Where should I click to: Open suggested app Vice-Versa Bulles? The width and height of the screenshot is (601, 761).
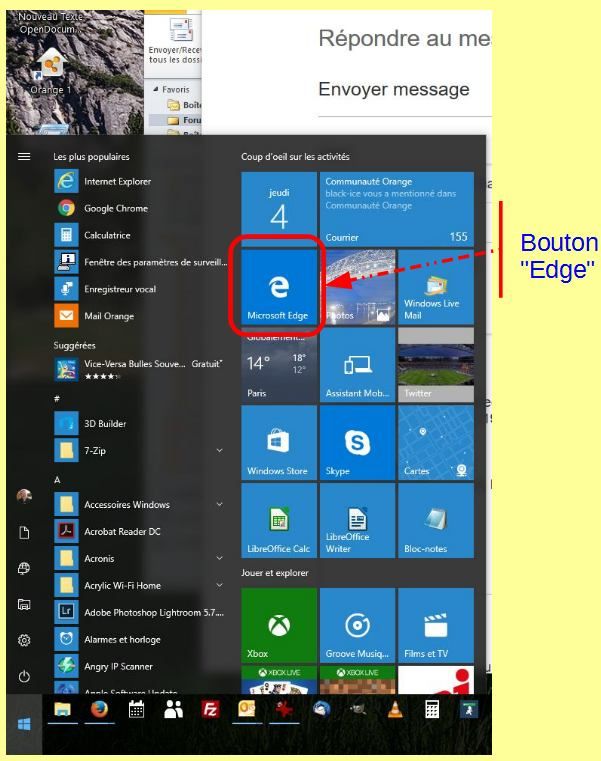click(x=140, y=369)
